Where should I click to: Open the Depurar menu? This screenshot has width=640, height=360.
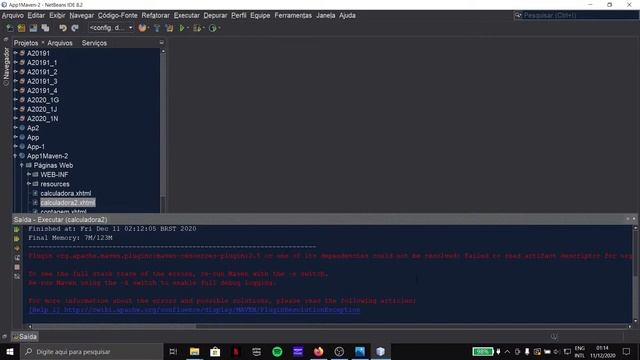pyautogui.click(x=215, y=16)
